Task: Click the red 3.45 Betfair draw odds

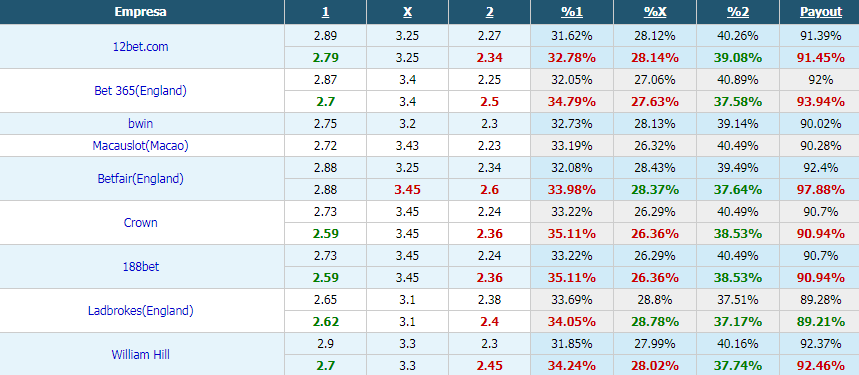Action: [x=408, y=189]
